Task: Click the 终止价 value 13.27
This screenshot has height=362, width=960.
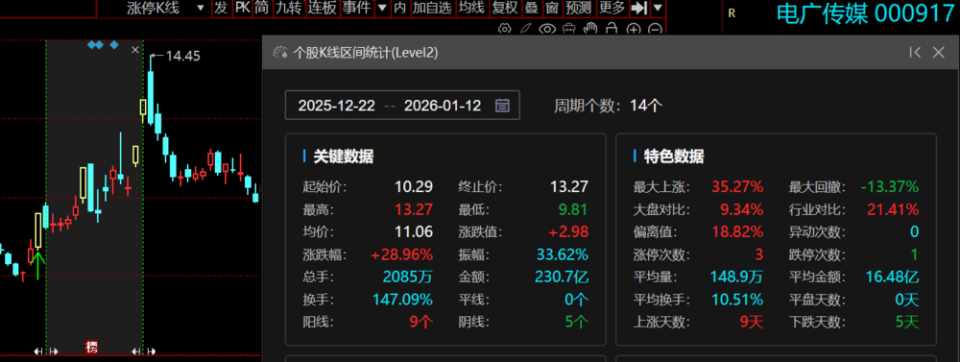Action: (569, 187)
